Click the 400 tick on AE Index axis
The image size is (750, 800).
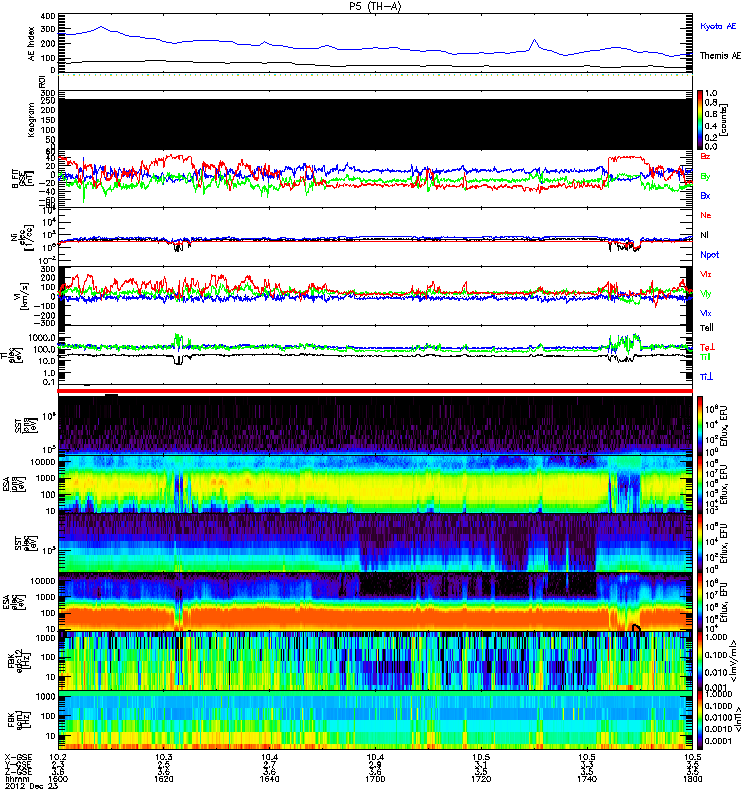click(48, 16)
